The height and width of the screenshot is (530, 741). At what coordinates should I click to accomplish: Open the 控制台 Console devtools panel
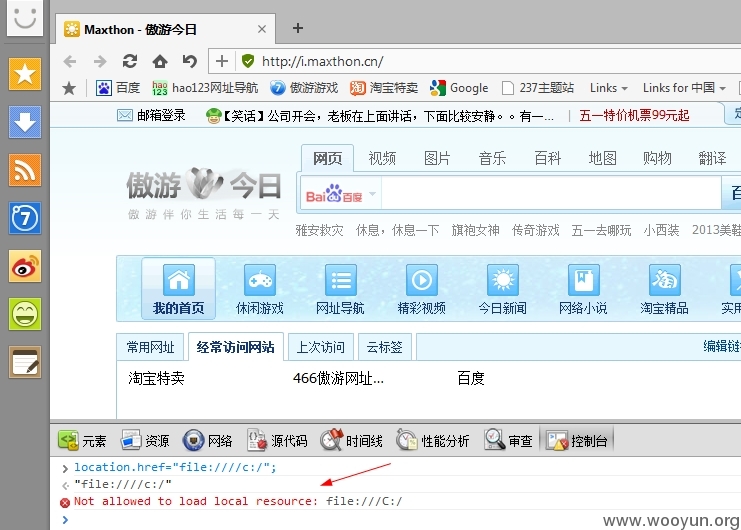tap(577, 441)
